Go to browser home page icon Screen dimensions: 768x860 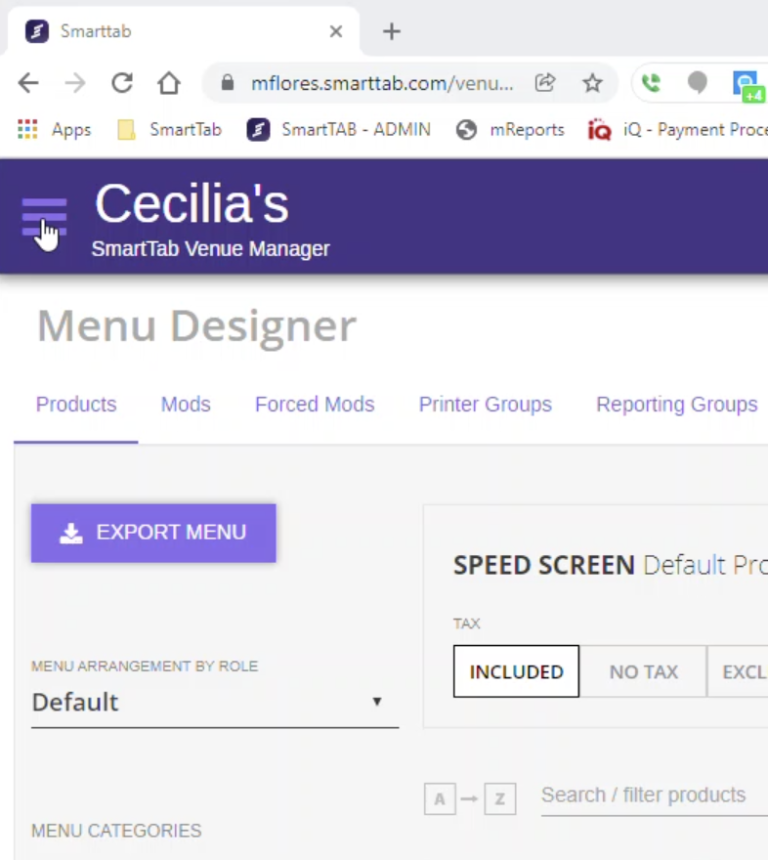tap(169, 83)
